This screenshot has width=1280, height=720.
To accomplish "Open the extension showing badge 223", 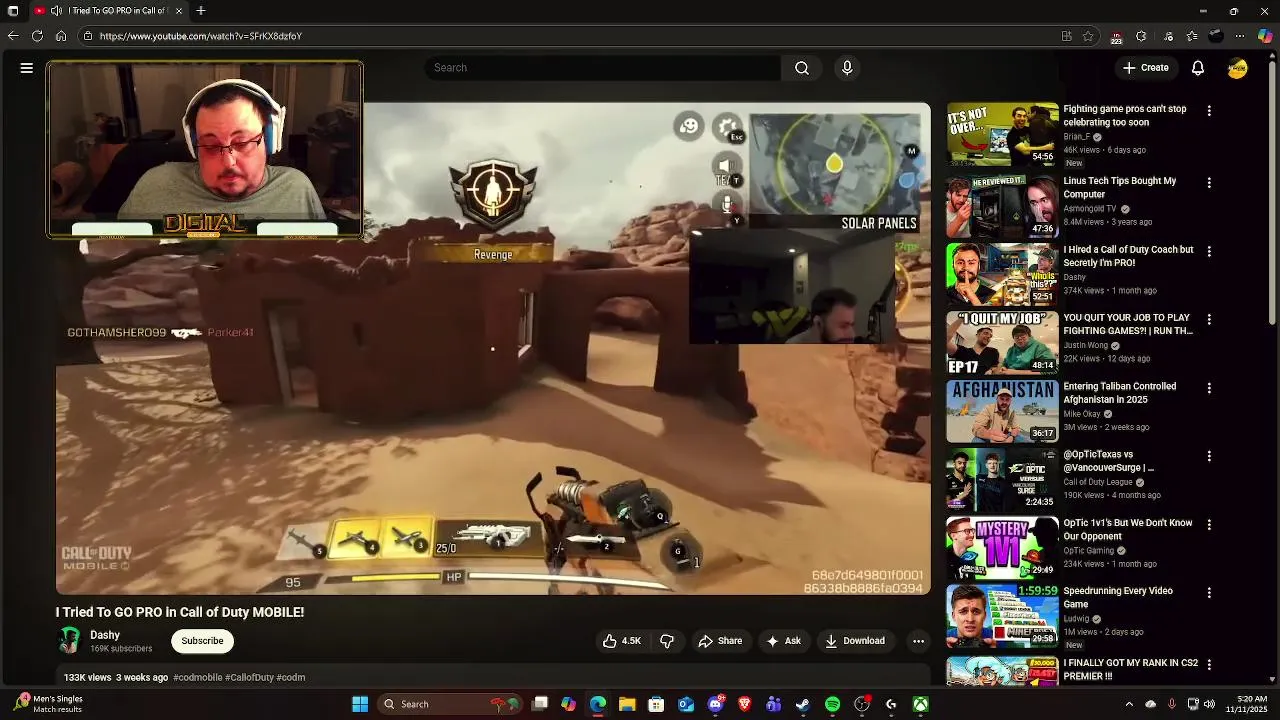I will point(1117,37).
